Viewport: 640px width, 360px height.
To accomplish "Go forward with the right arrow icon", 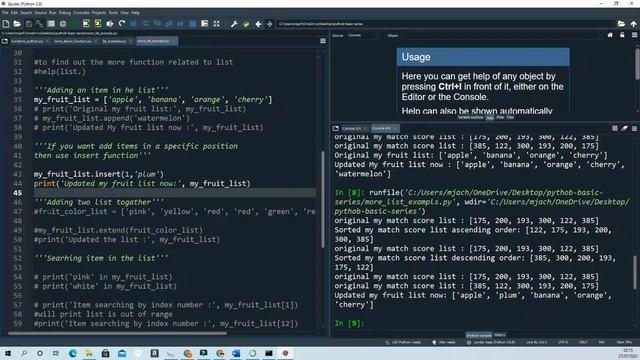I will click(x=269, y=24).
